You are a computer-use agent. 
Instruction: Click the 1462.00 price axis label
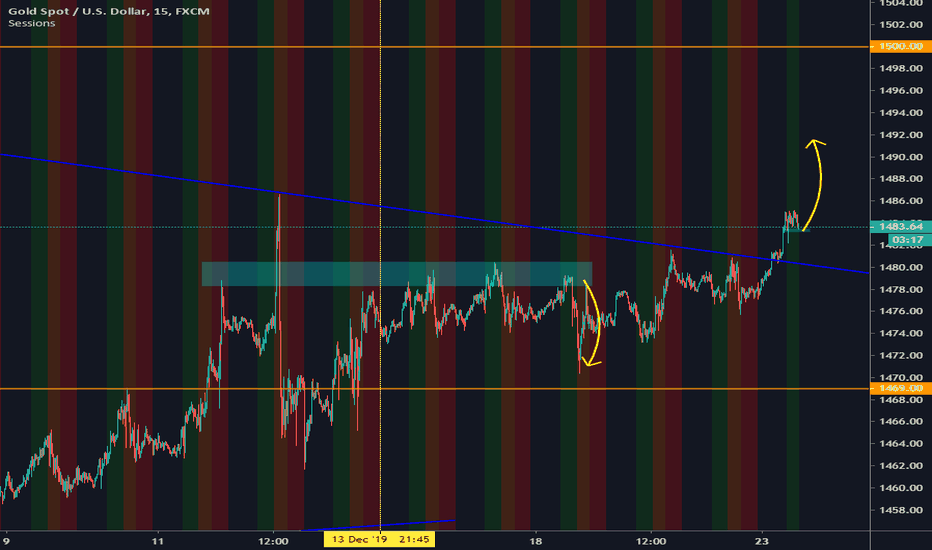[x=900, y=466]
